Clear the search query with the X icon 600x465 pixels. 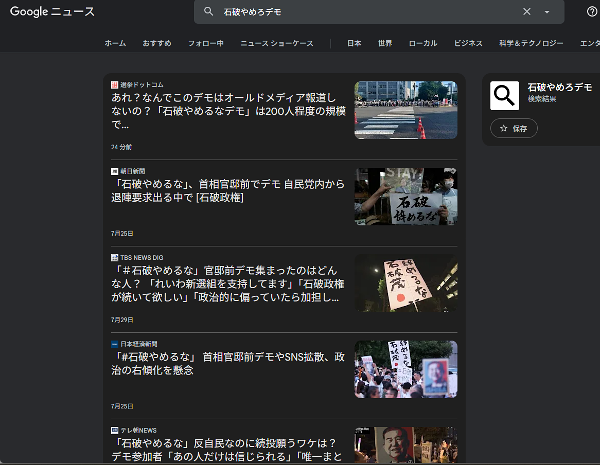pos(527,12)
